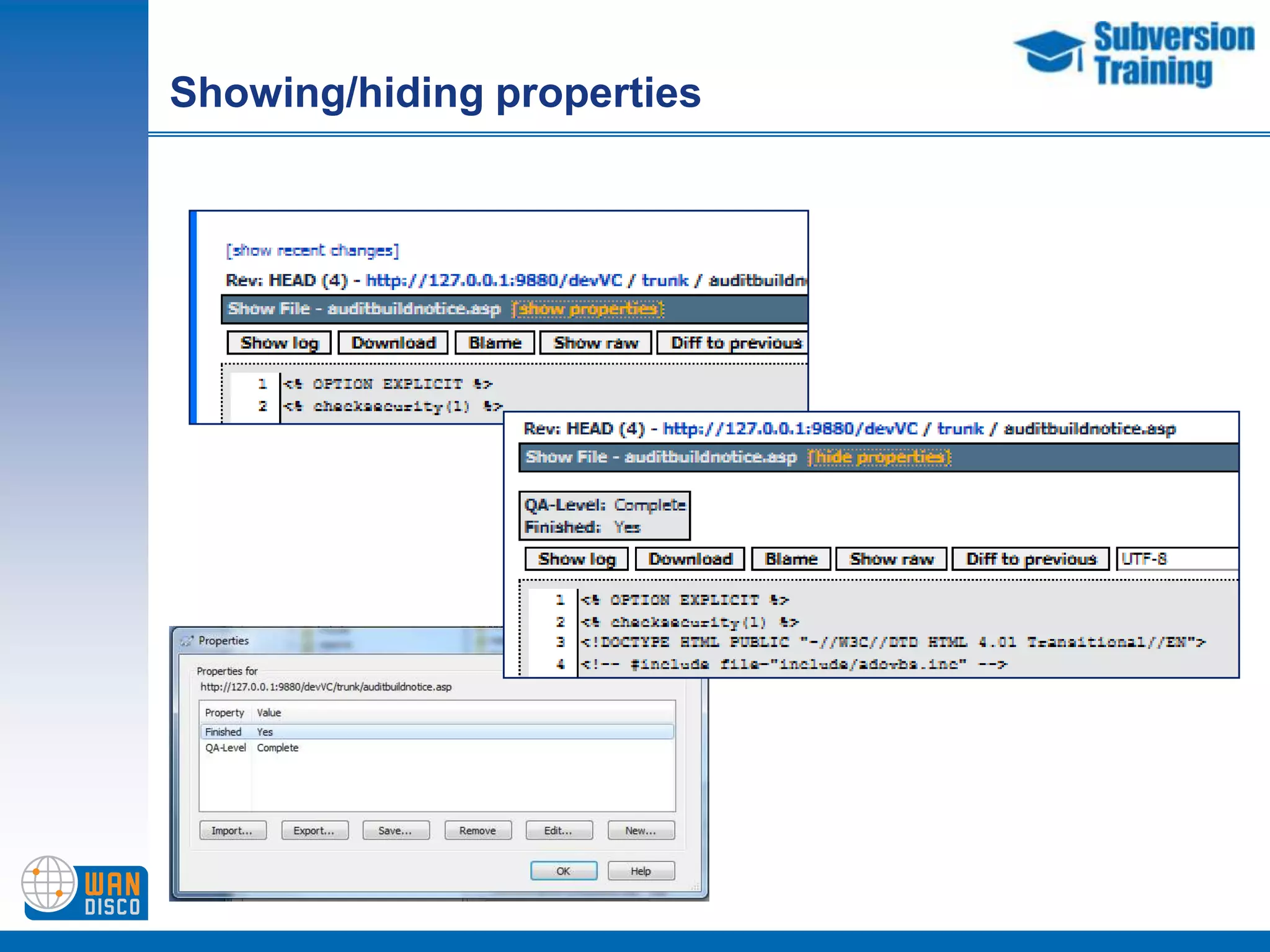Click Download button in upper panel
Viewport: 1270px width, 952px height.
click(393, 343)
